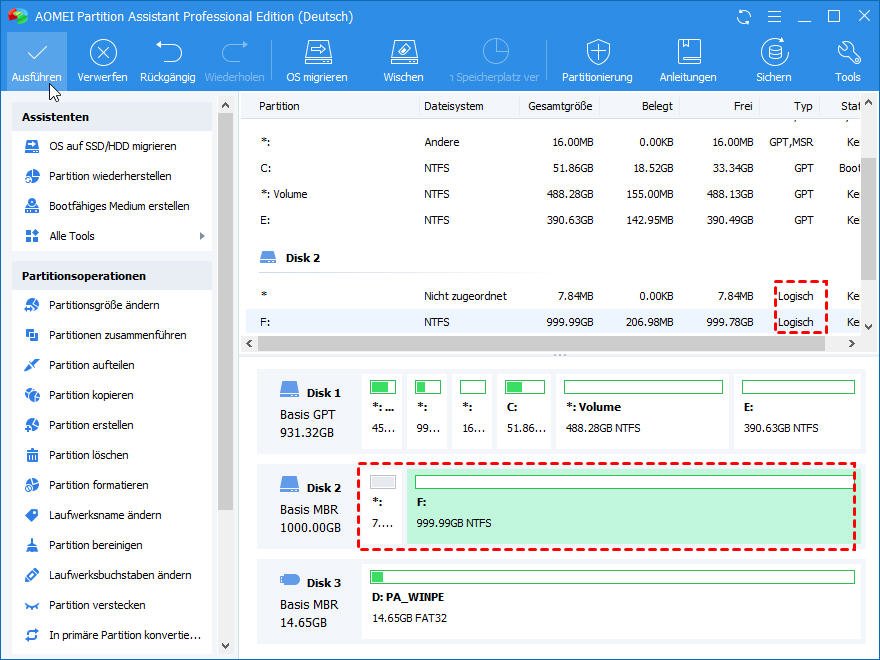Select F: 999.99GB block in Disk 2
This screenshot has width=880, height=660.
pyautogui.click(x=634, y=506)
